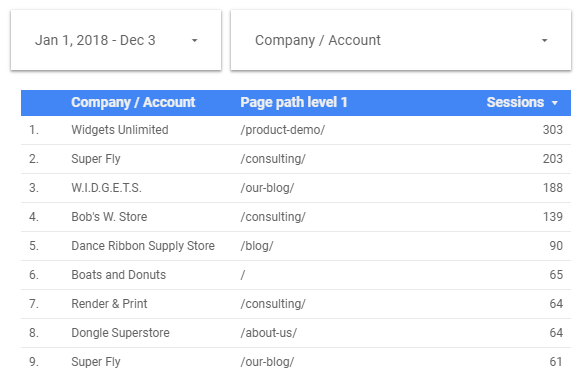Click the Boats and Donuts cell

pyautogui.click(x=118, y=275)
